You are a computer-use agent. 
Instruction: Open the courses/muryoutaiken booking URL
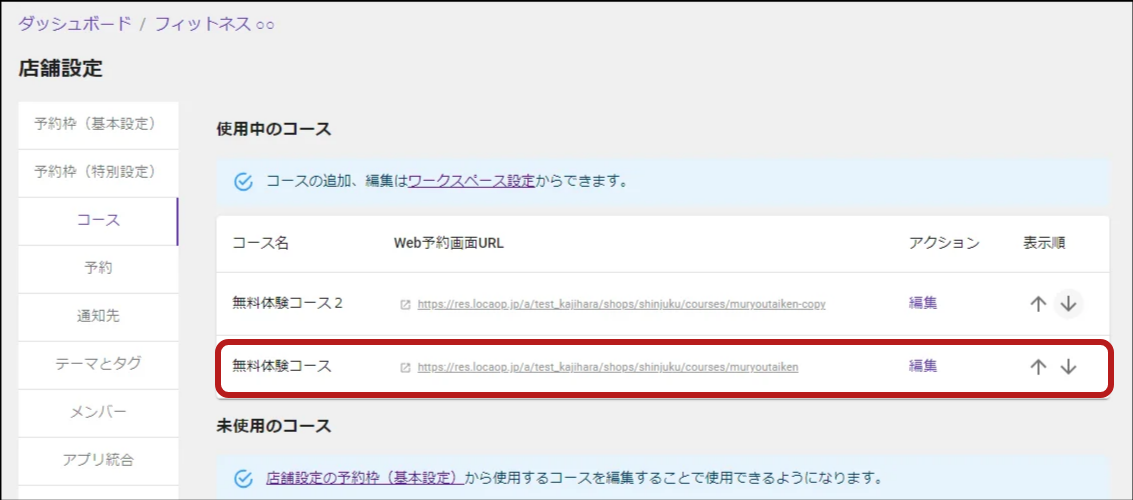(x=608, y=367)
